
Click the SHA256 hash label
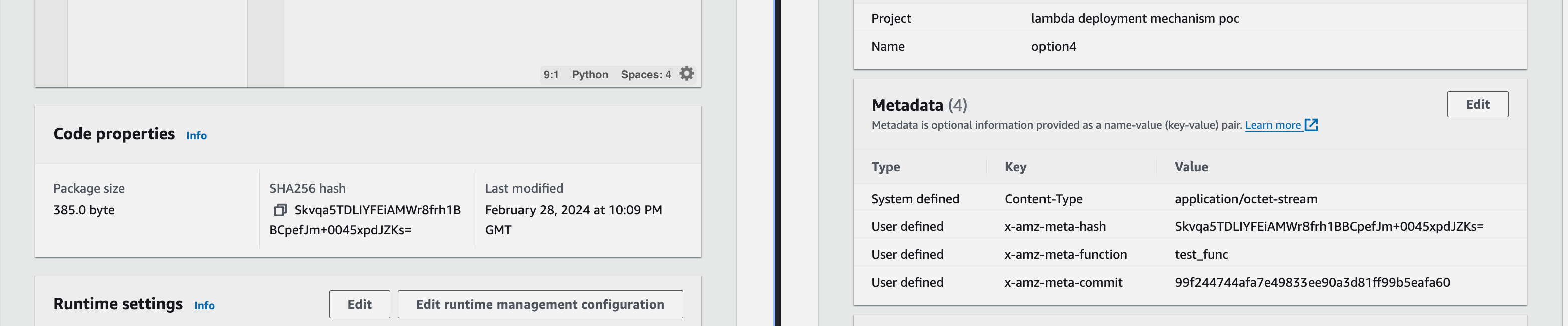[308, 188]
